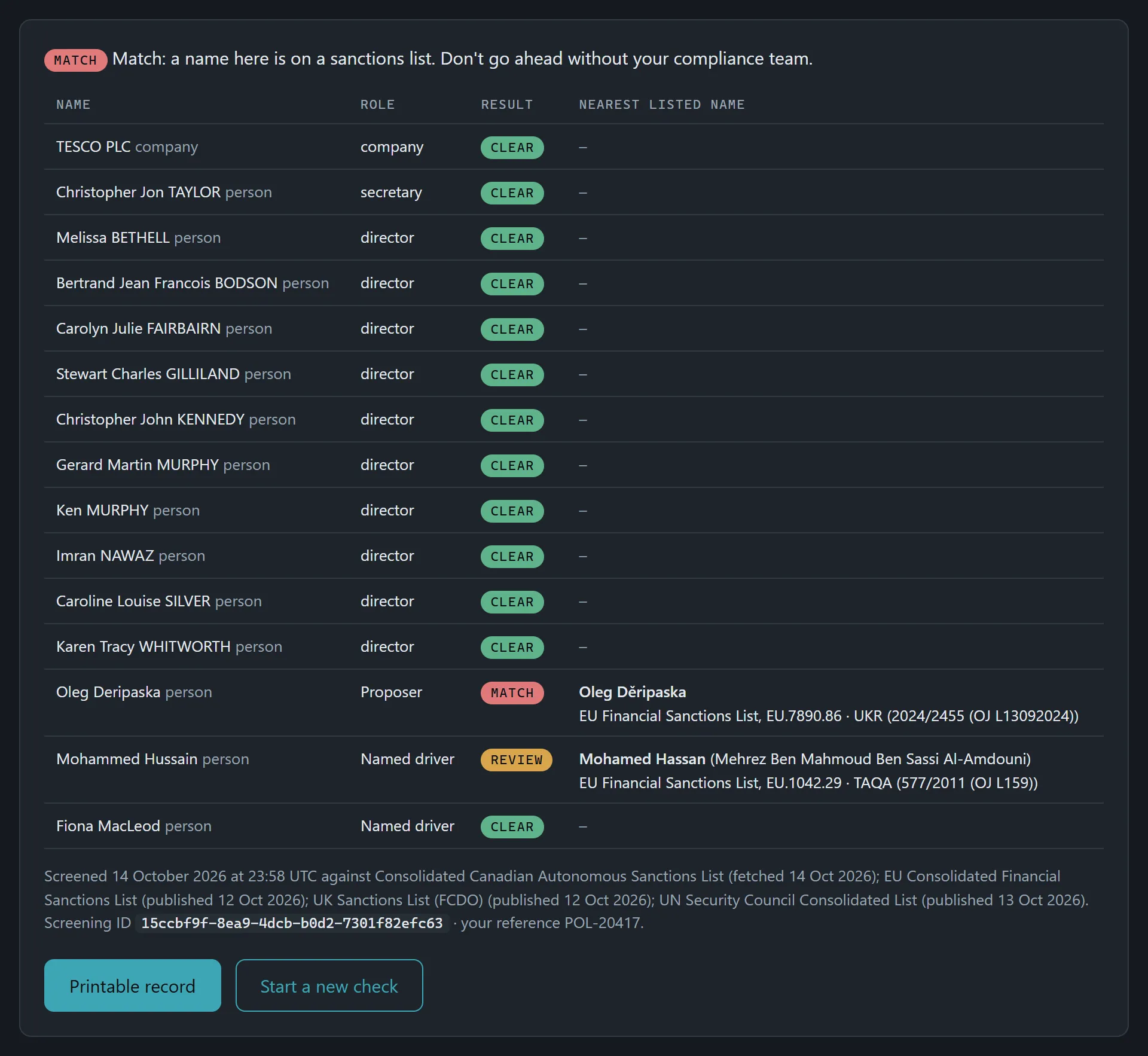Click the listed name Mohamed Hassan
The height and width of the screenshot is (1056, 1148).
pos(642,759)
